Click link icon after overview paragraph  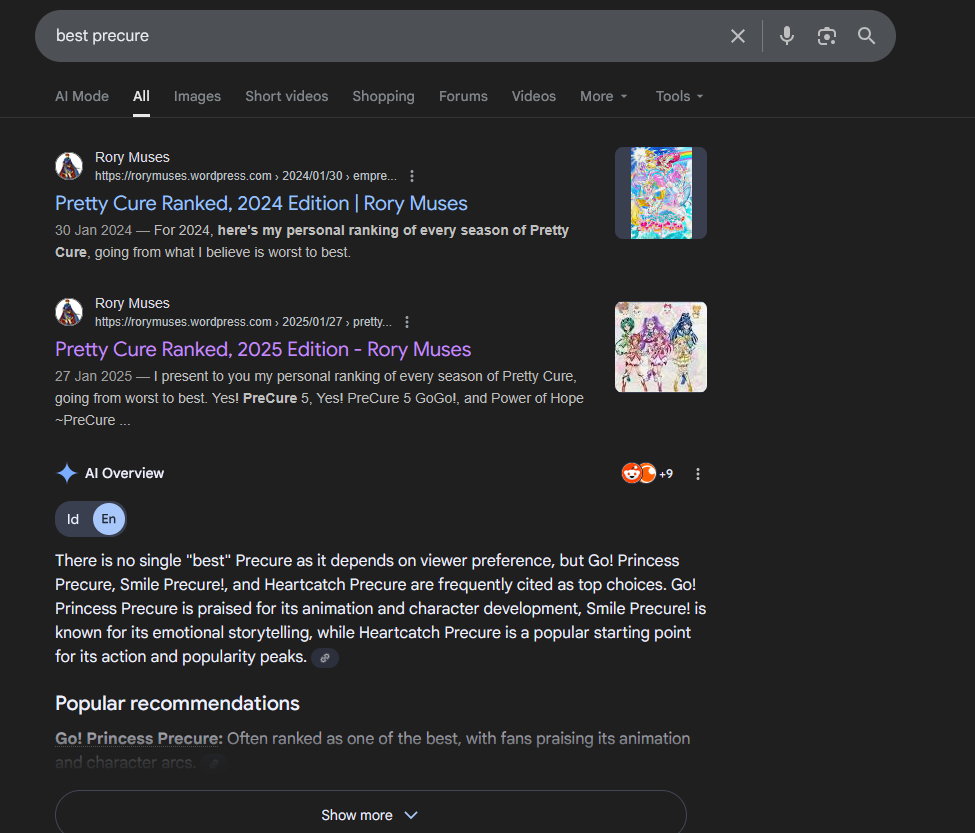pyautogui.click(x=325, y=658)
